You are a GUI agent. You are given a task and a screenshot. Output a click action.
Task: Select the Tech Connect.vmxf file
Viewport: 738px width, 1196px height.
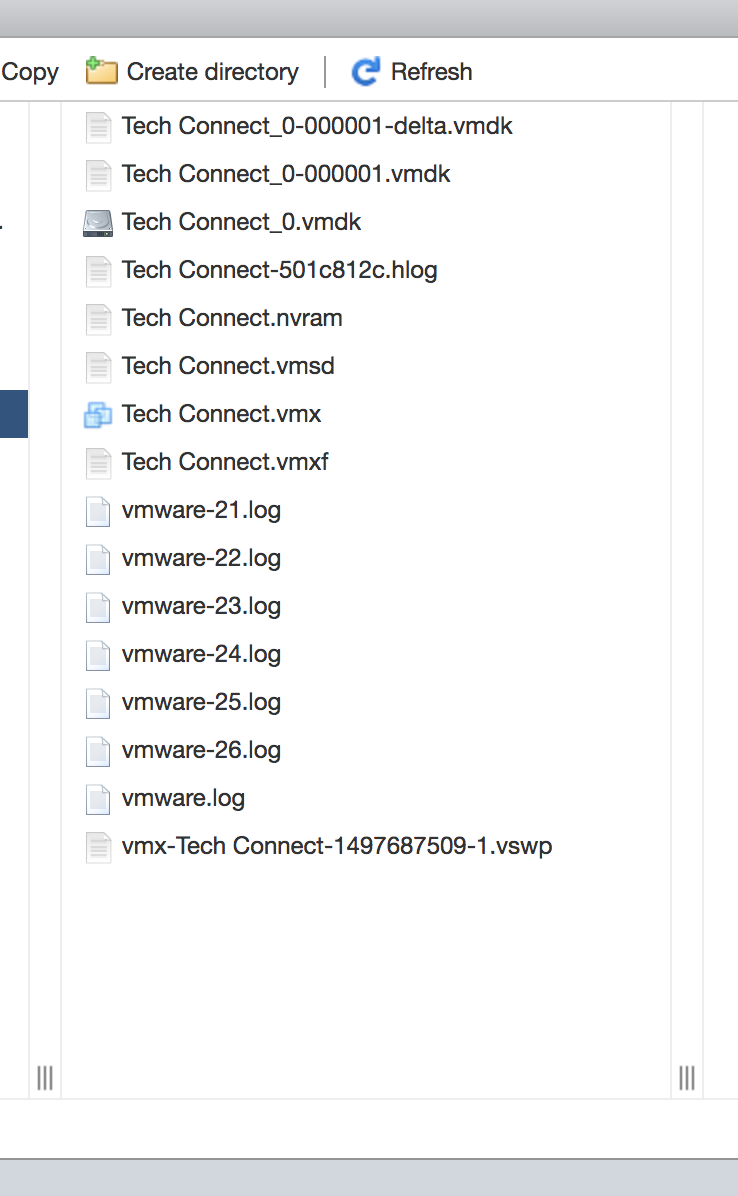[225, 462]
